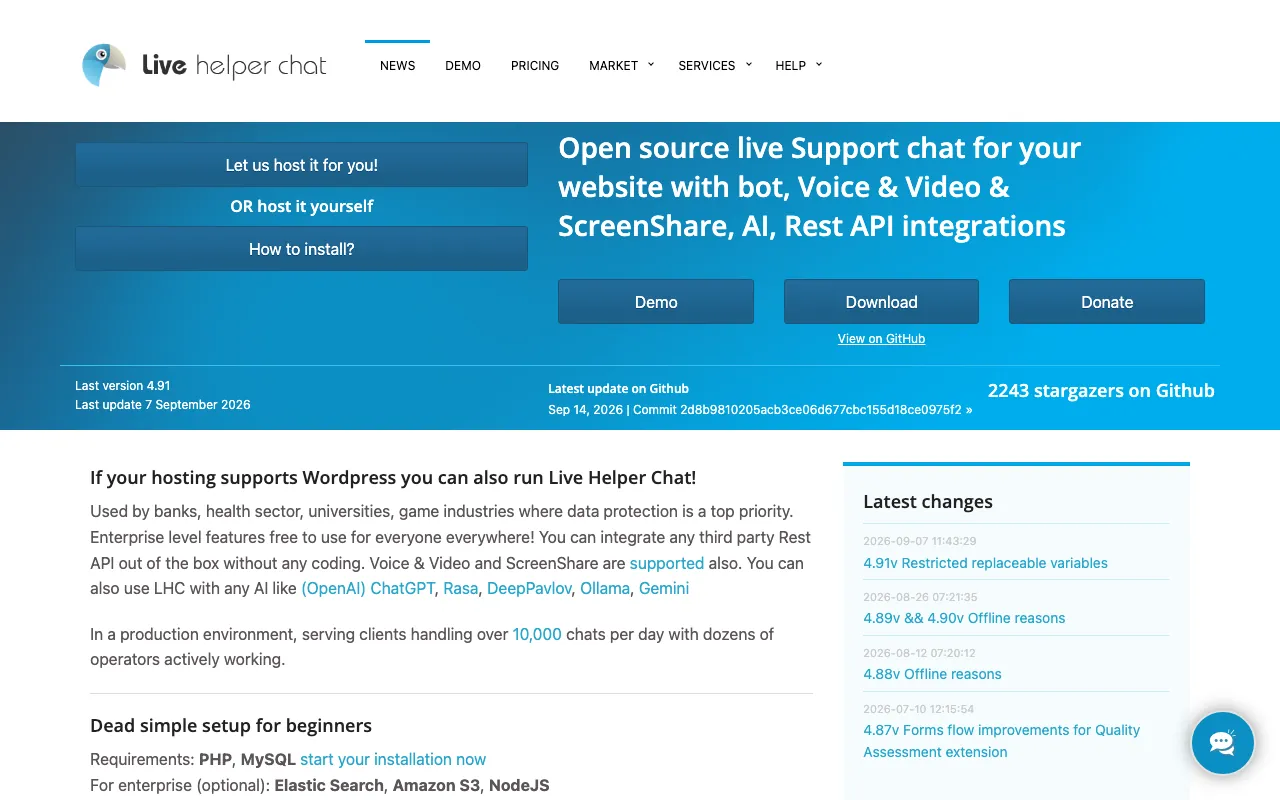The height and width of the screenshot is (800, 1280).
Task: Expand the SERVICES dropdown arrow
Action: click(748, 65)
